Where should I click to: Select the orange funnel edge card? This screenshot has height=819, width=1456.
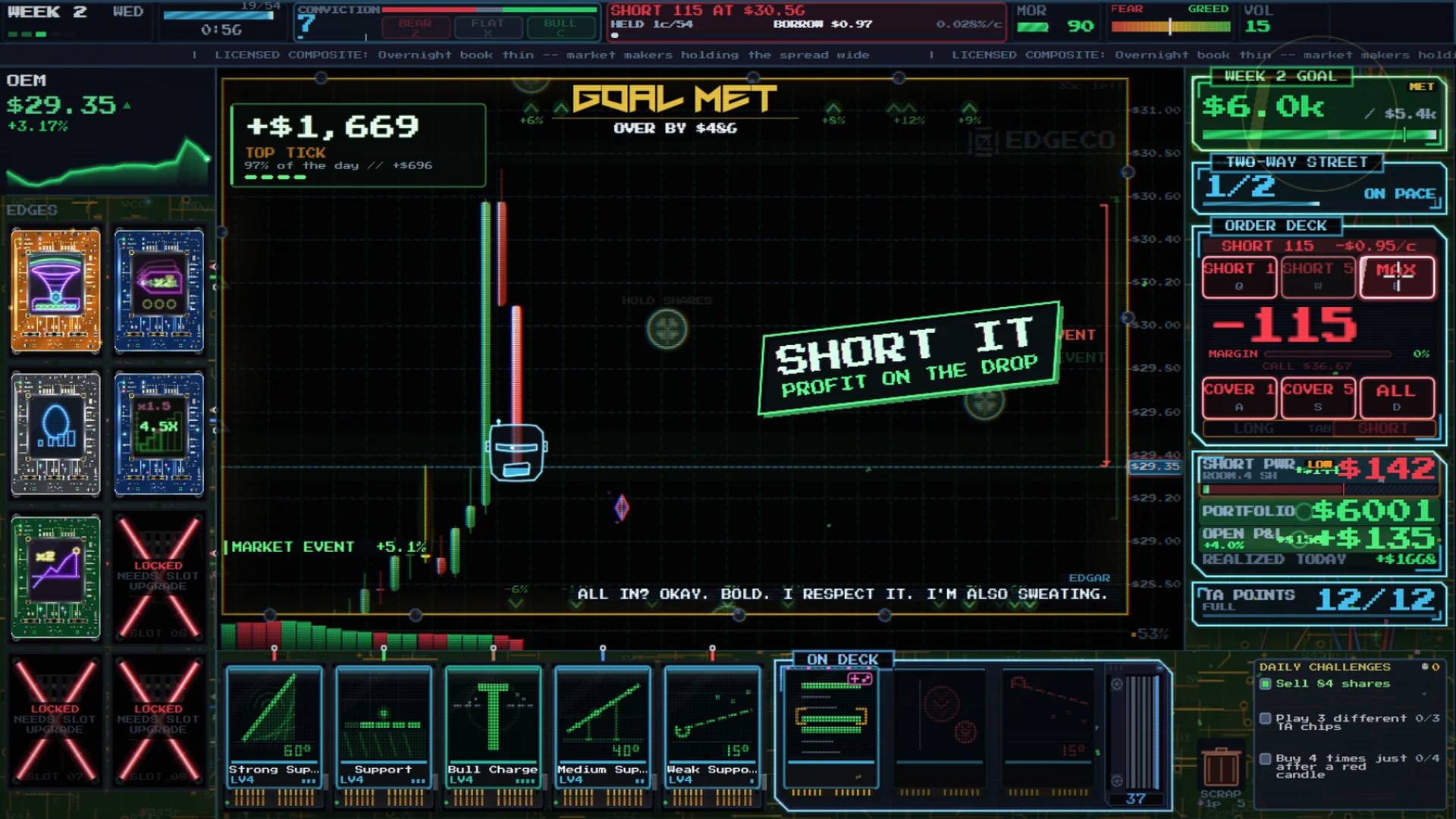(55, 291)
